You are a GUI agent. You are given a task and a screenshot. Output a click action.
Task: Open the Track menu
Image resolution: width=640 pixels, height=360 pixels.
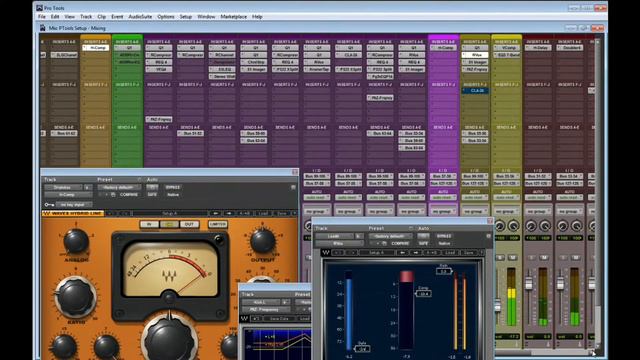coord(86,17)
